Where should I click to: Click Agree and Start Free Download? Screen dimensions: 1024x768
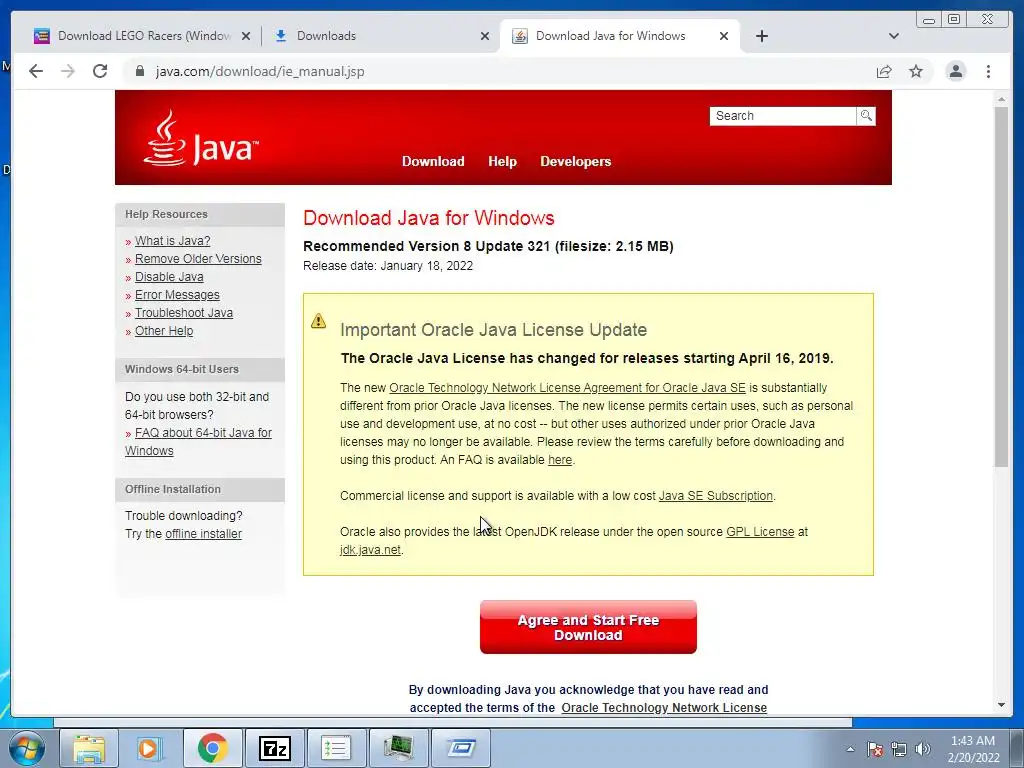tap(588, 627)
